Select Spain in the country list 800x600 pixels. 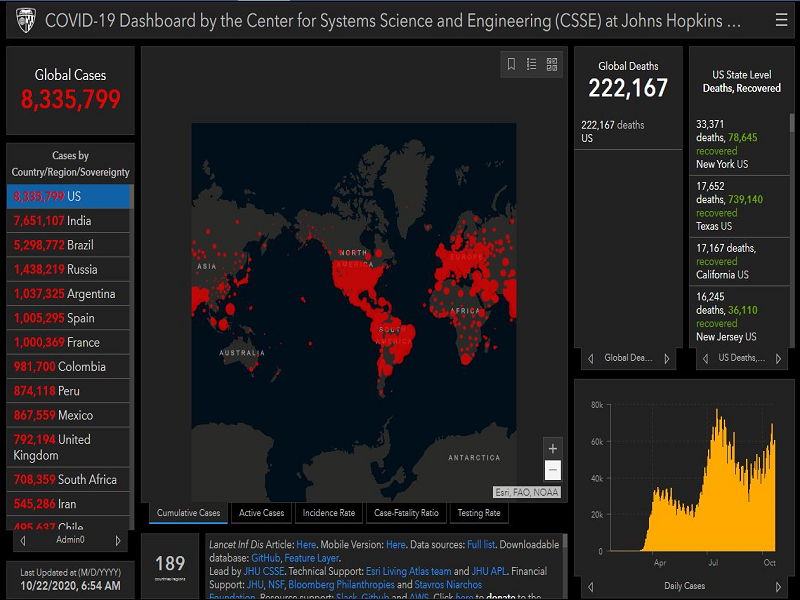click(68, 318)
